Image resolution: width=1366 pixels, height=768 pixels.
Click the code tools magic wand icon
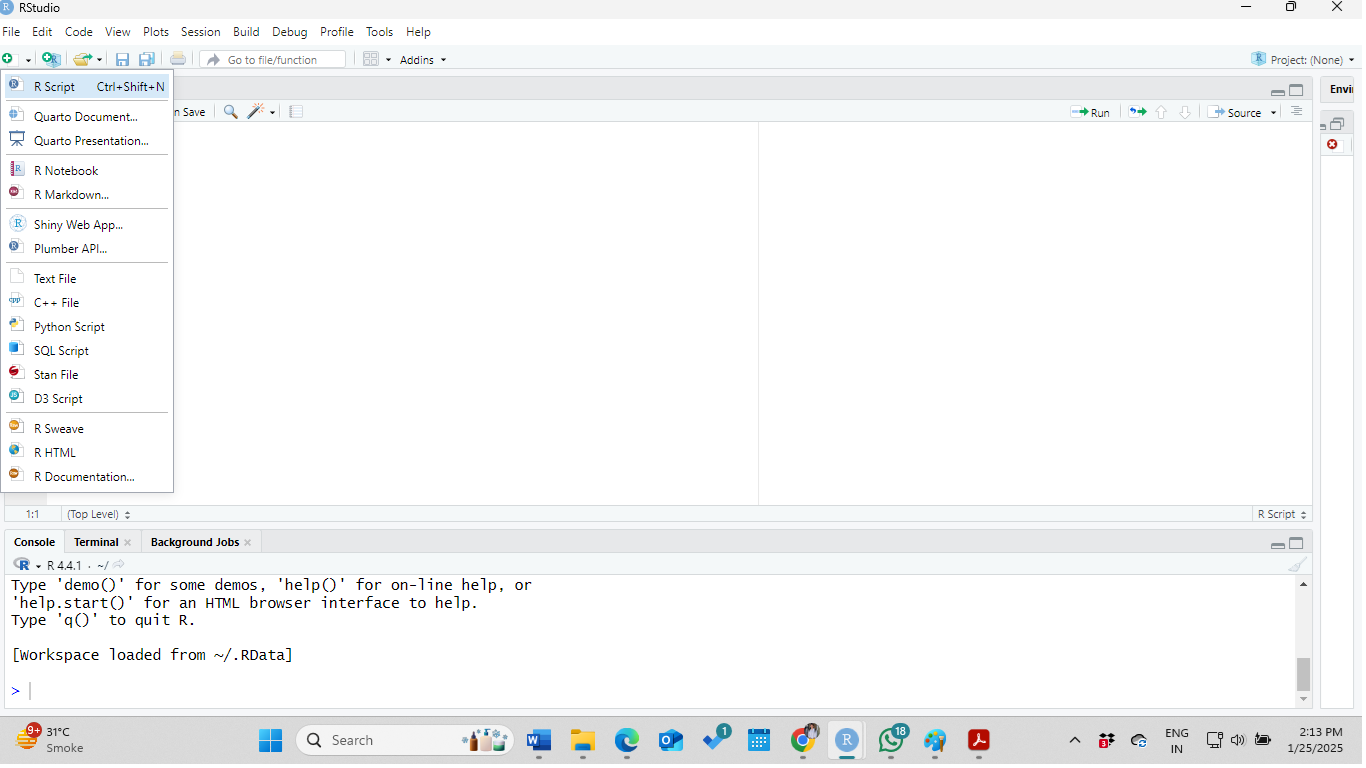point(258,112)
